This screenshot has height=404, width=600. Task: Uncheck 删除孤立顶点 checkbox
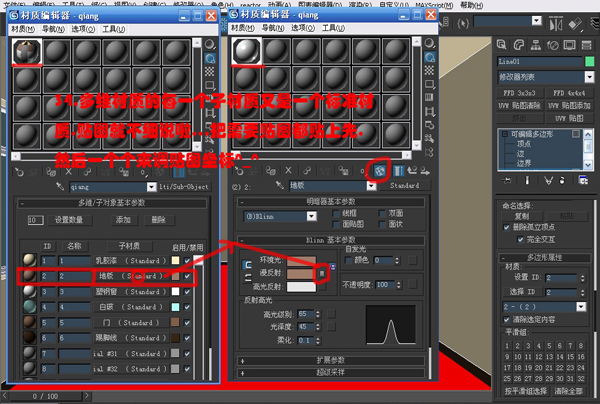506,228
